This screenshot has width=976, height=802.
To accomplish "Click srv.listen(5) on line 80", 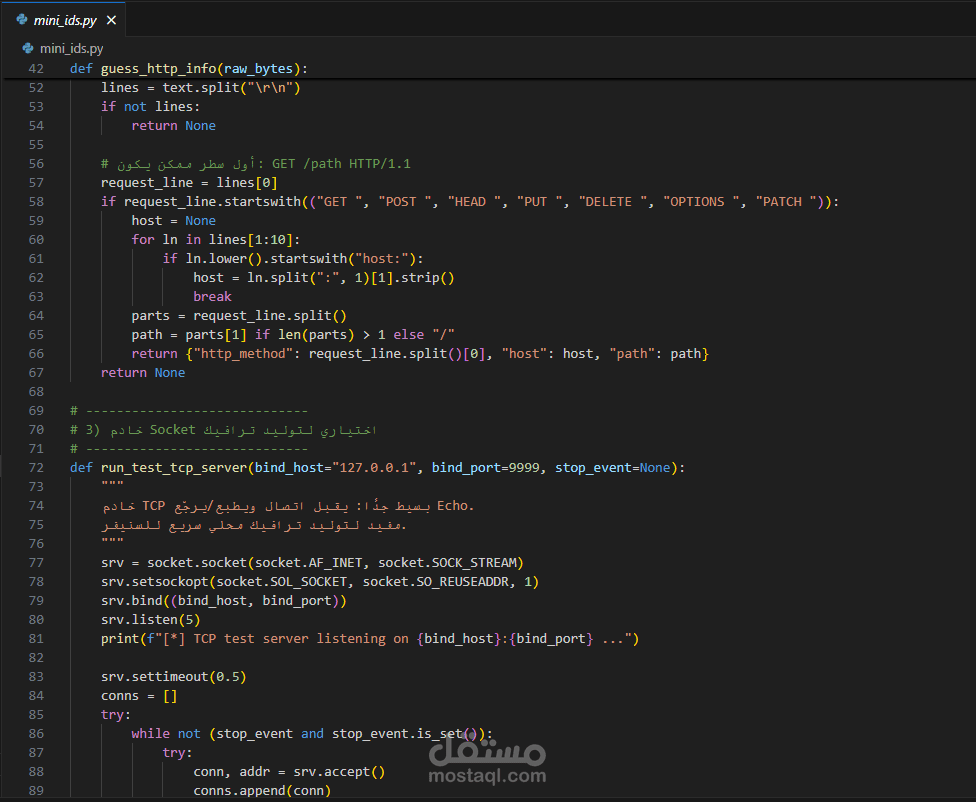I will (151, 620).
